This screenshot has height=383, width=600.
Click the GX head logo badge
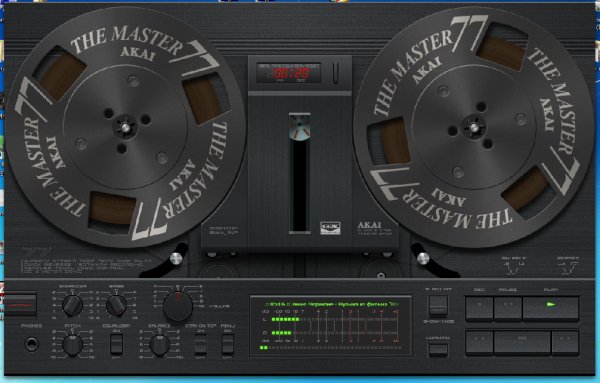click(330, 227)
